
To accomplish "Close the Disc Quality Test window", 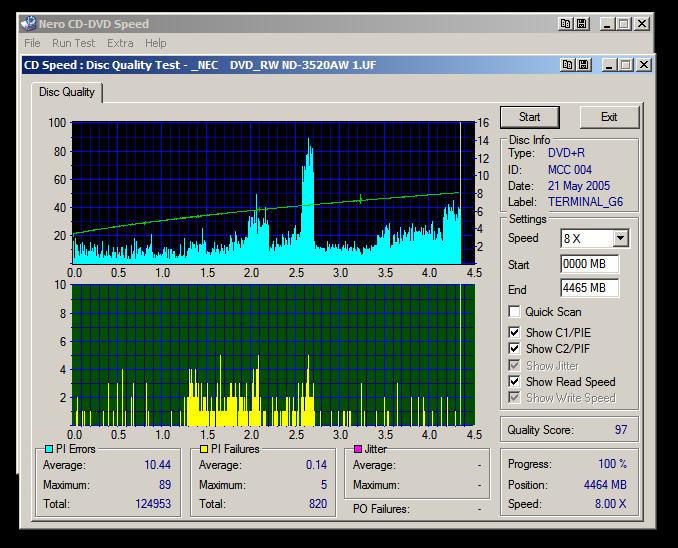I will click(x=644, y=65).
